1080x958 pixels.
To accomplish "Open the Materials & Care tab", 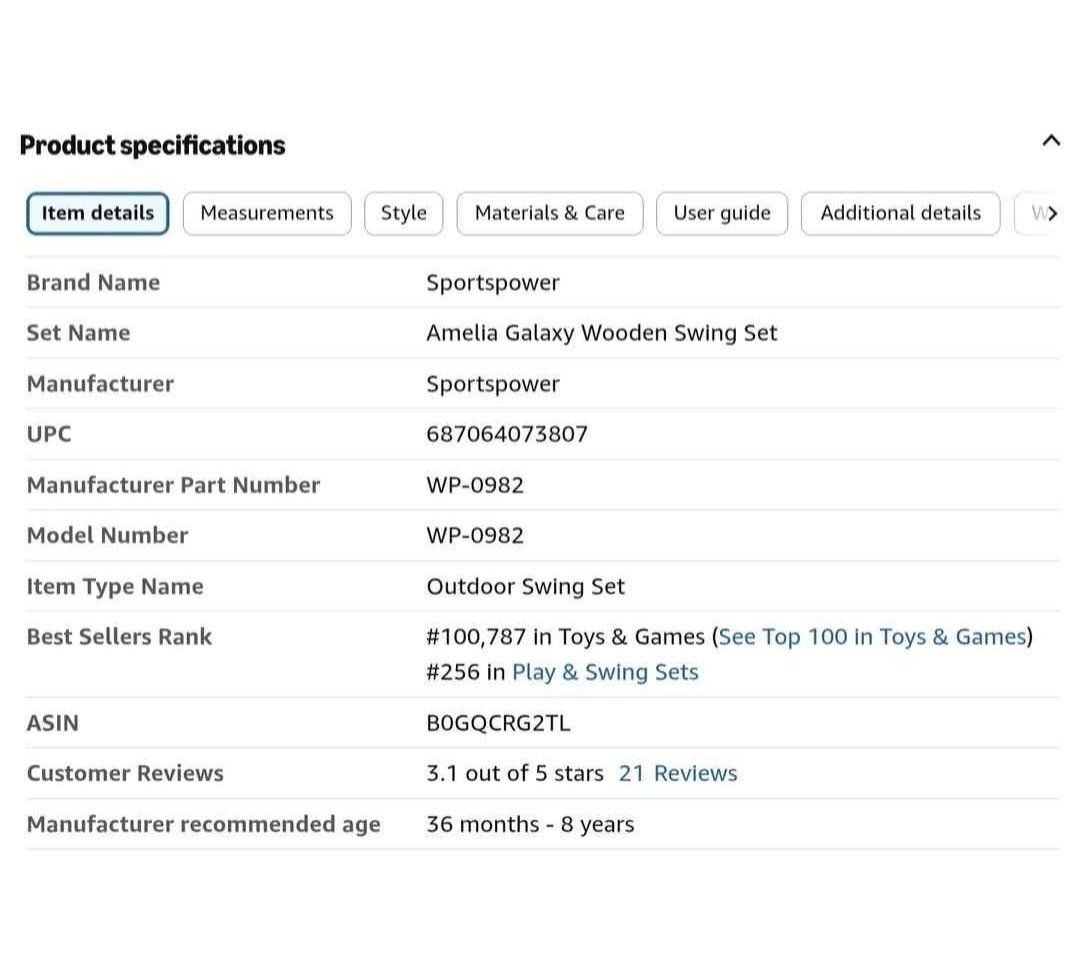I will point(550,214).
